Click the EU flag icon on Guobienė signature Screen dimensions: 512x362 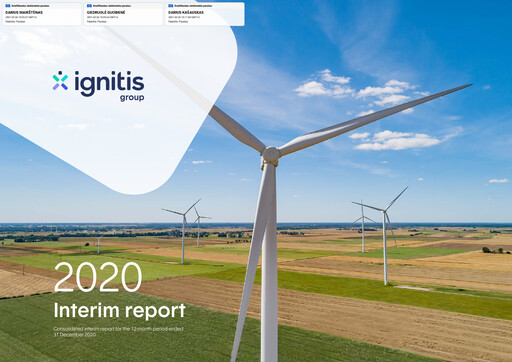click(89, 6)
